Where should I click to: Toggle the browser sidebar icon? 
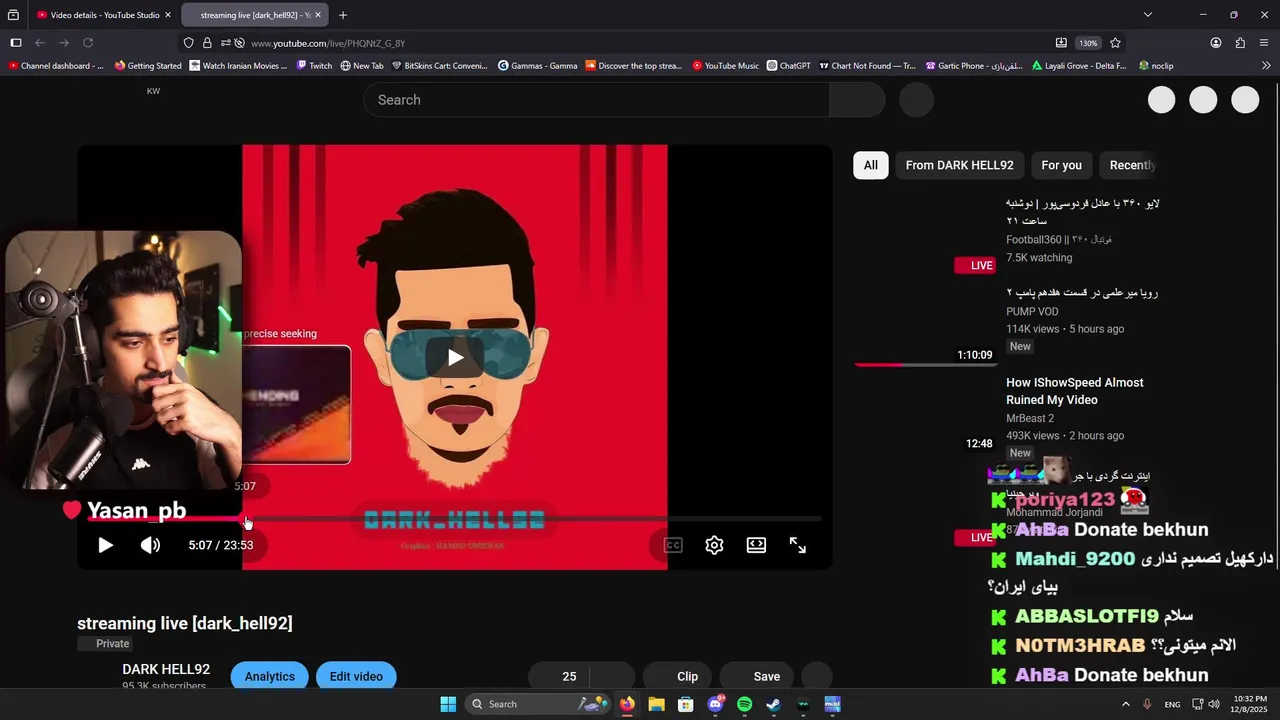[16, 43]
